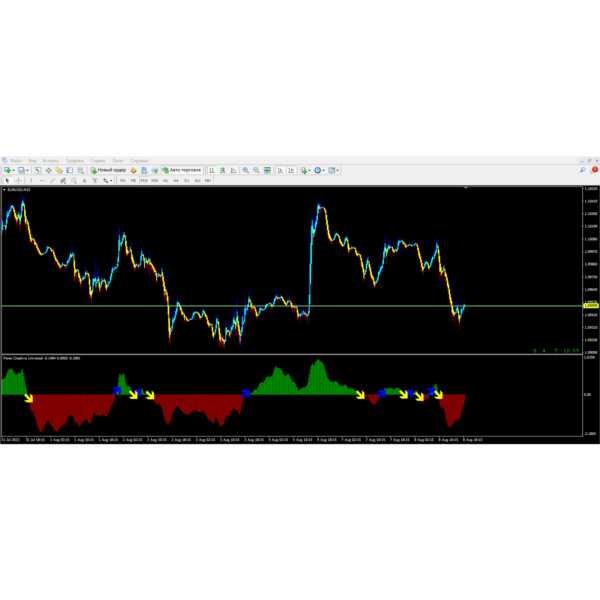
Task: Switch timeframe to M5
Action: (133, 181)
